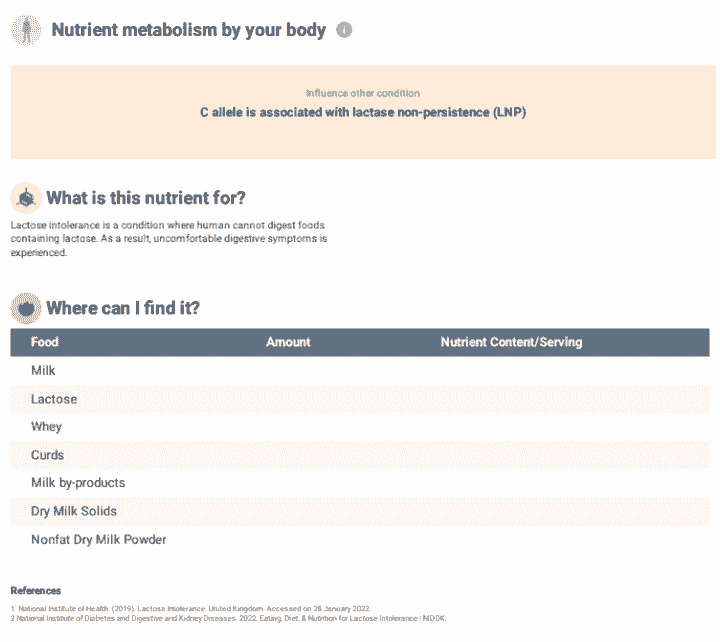Click the food icon beside Where can I find it
720x642 pixels.
[x=27, y=308]
